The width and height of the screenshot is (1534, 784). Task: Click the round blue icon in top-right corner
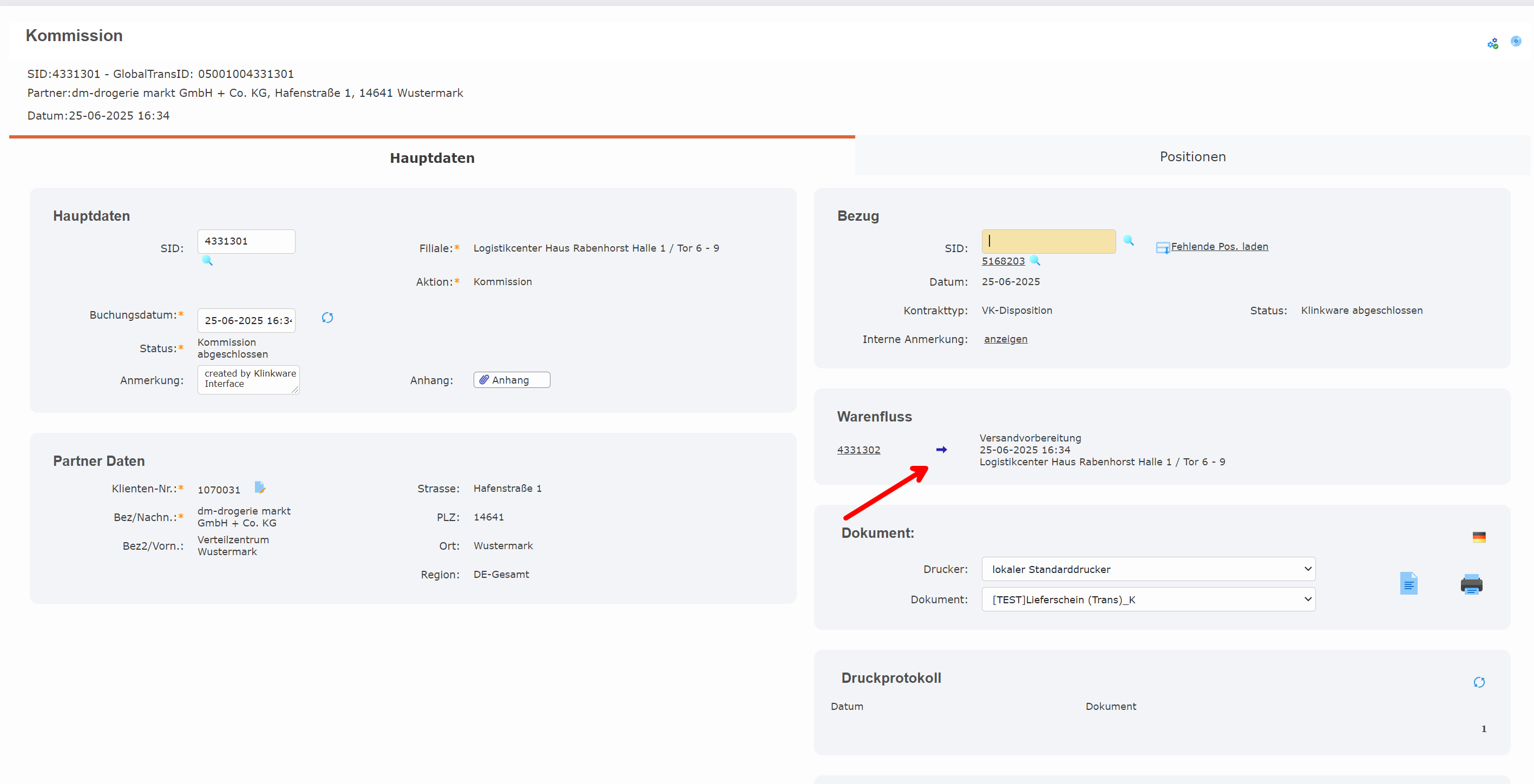(x=1516, y=41)
